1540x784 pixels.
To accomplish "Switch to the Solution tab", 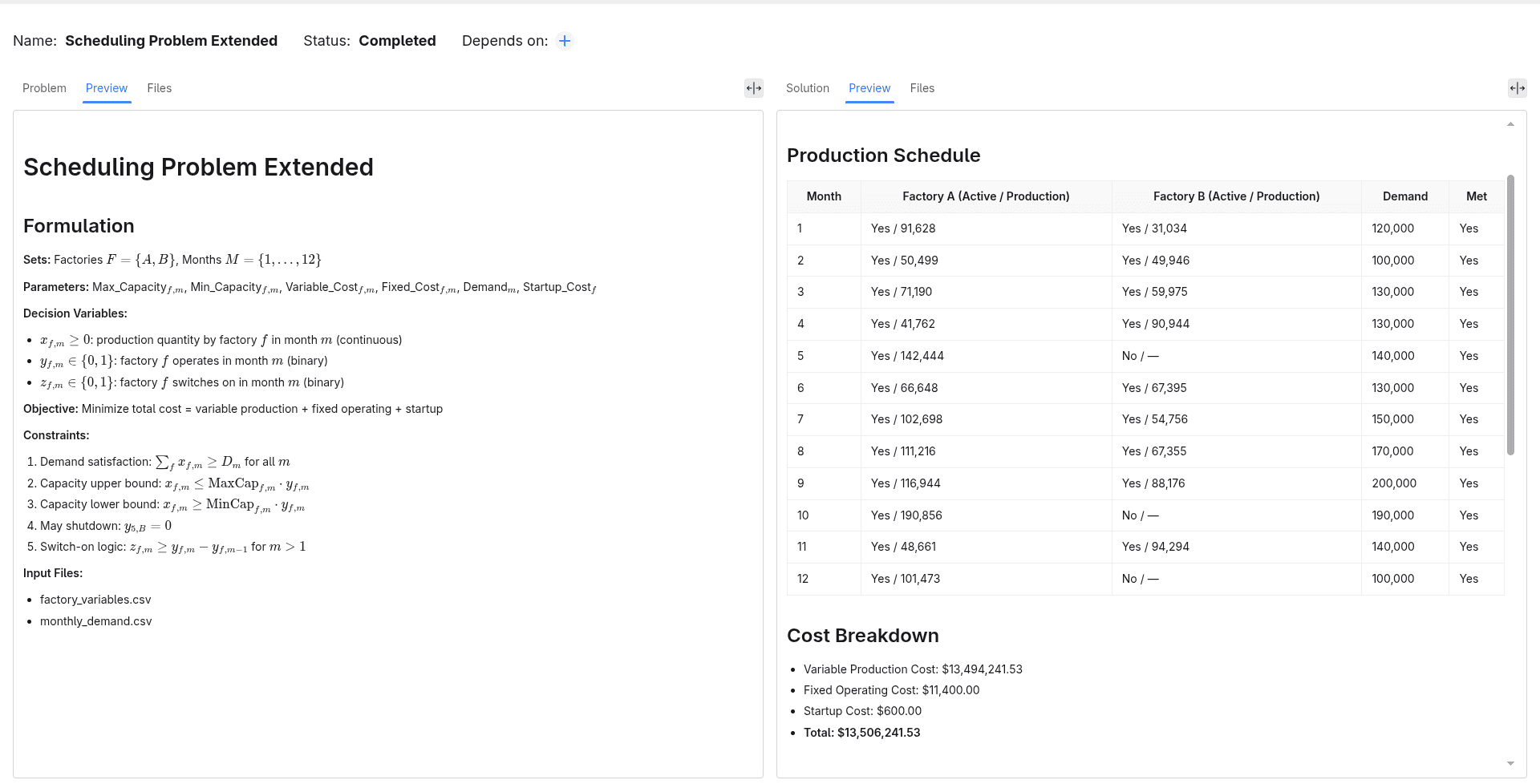I will click(x=808, y=88).
